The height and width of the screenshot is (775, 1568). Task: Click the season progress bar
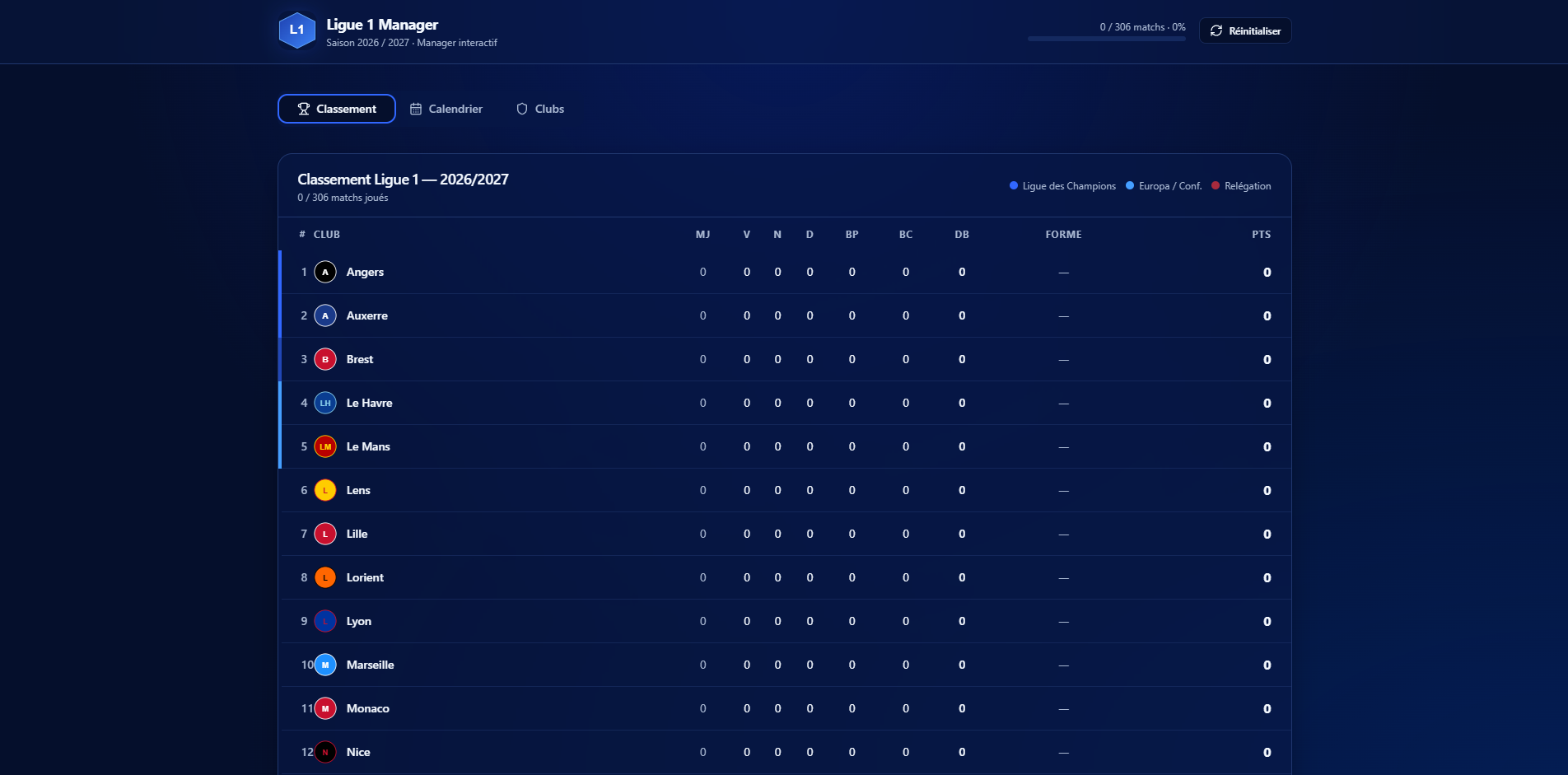(x=1107, y=39)
